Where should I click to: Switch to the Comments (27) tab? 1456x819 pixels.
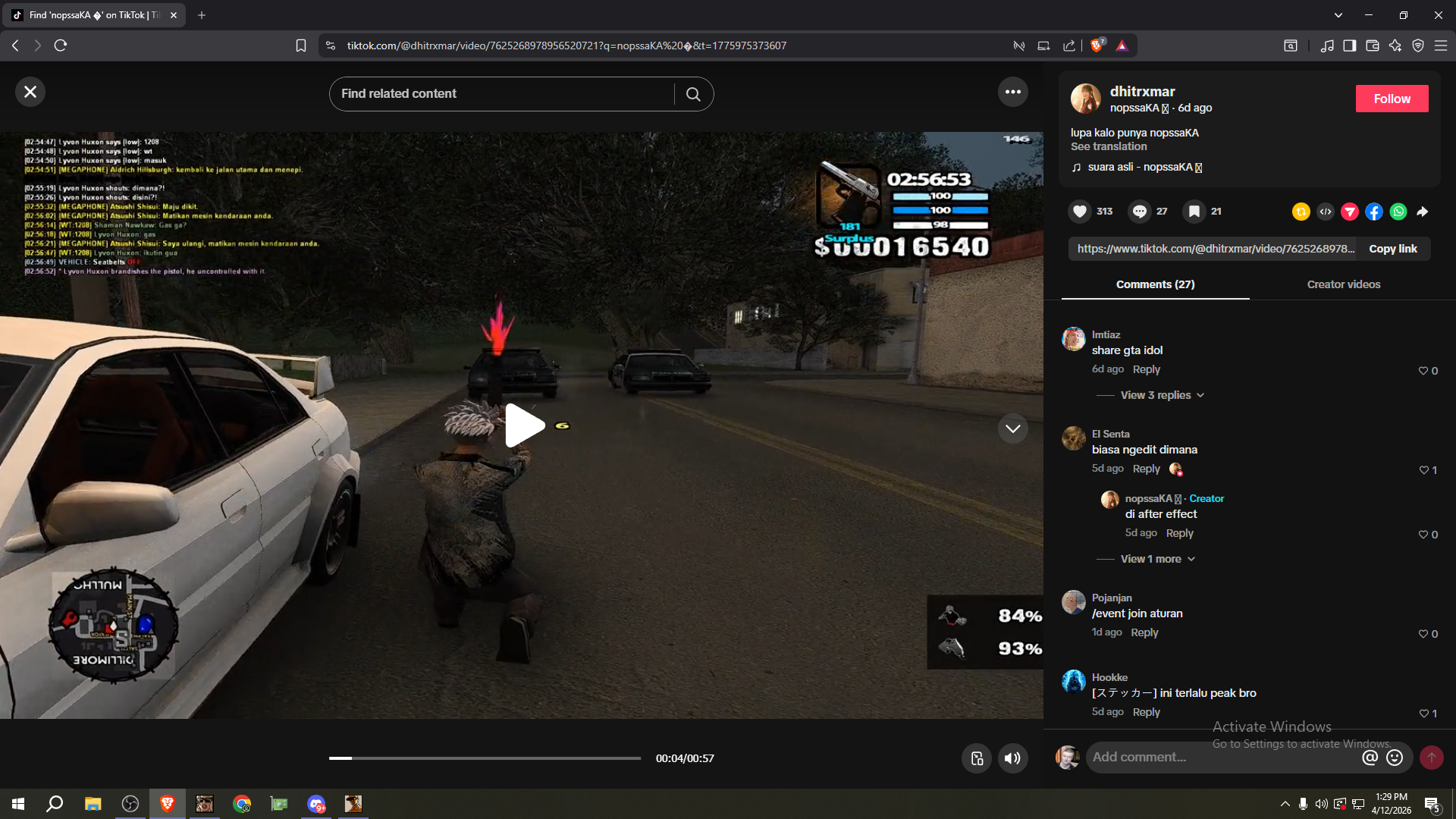tap(1155, 284)
